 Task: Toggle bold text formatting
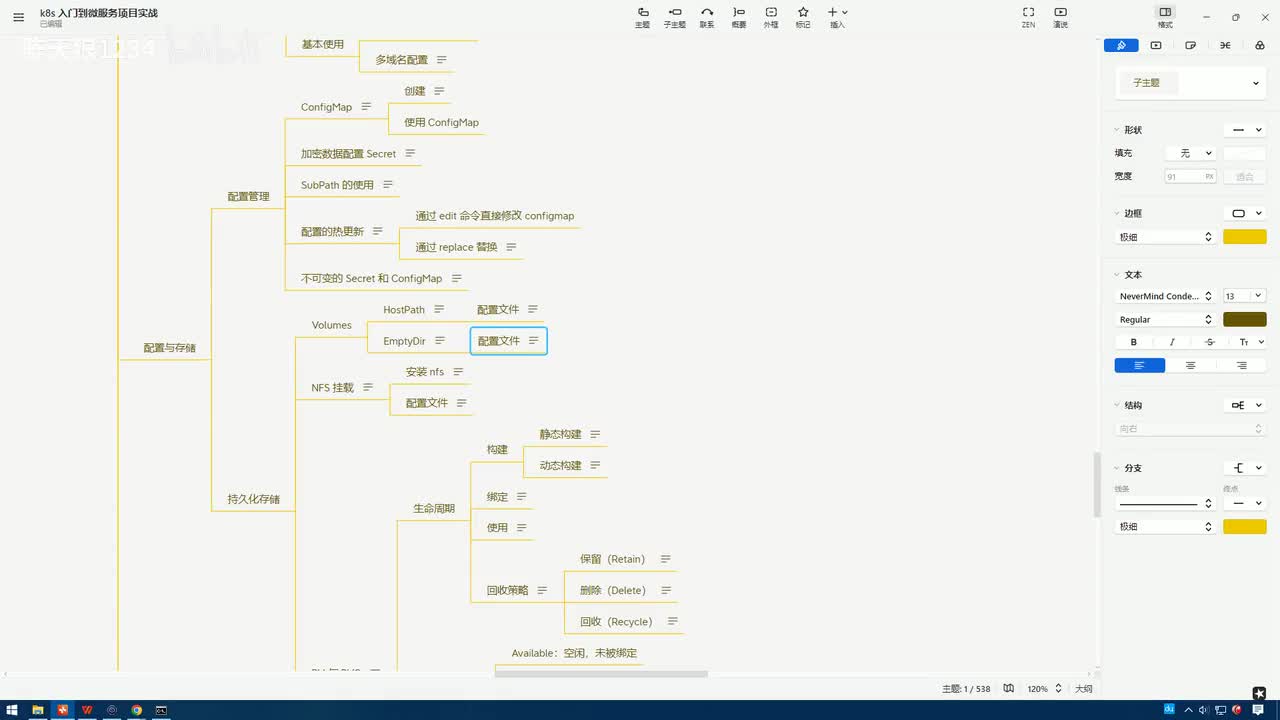click(x=1133, y=342)
